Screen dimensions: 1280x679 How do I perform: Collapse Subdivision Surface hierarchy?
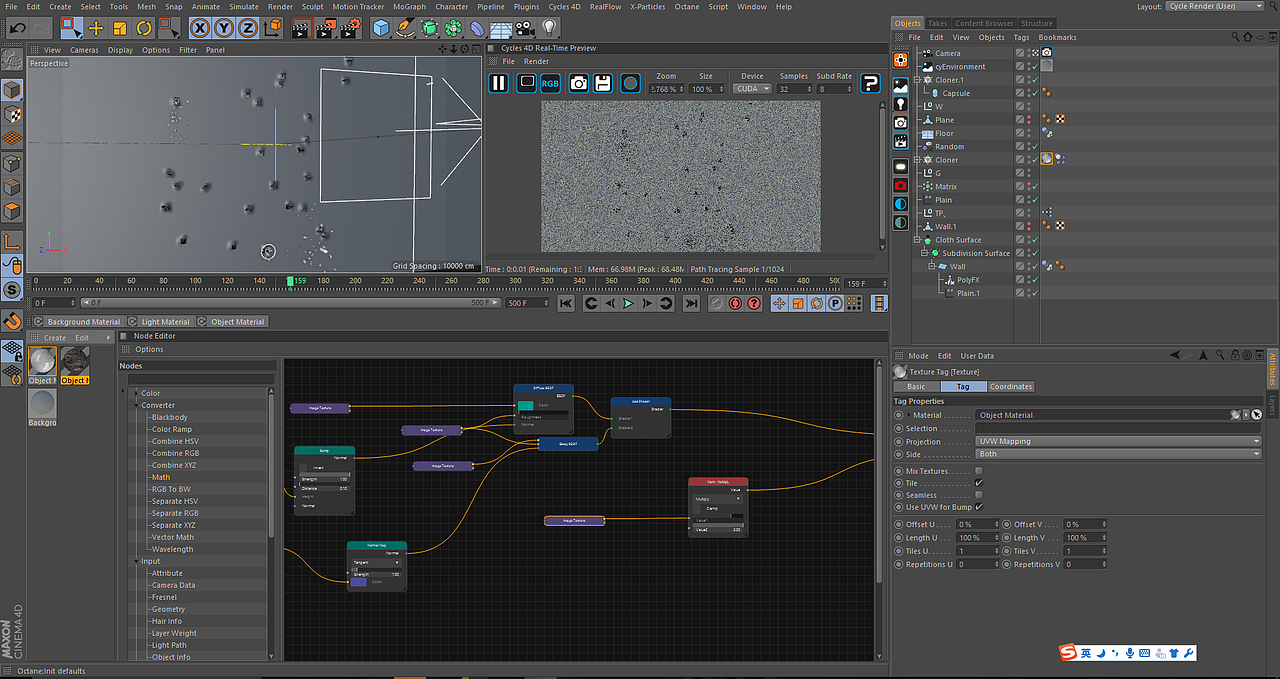(x=924, y=253)
